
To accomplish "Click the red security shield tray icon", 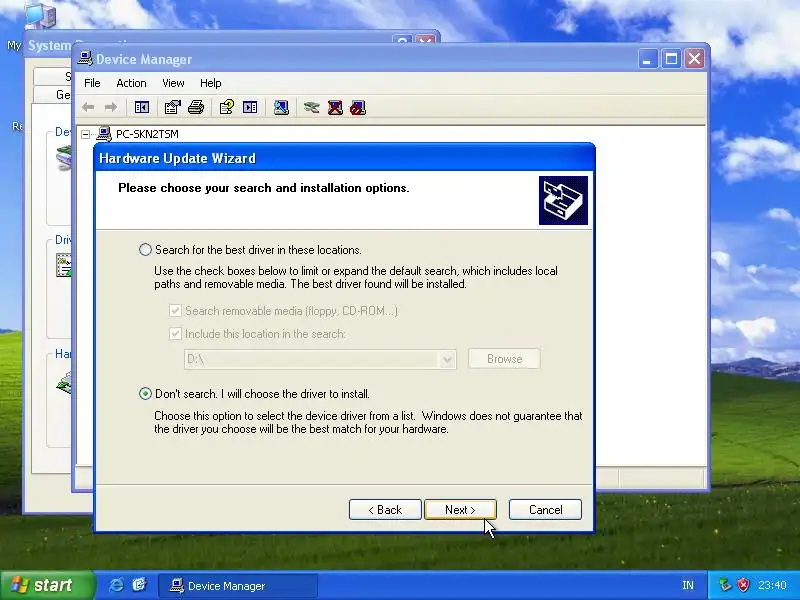I will coord(744,585).
